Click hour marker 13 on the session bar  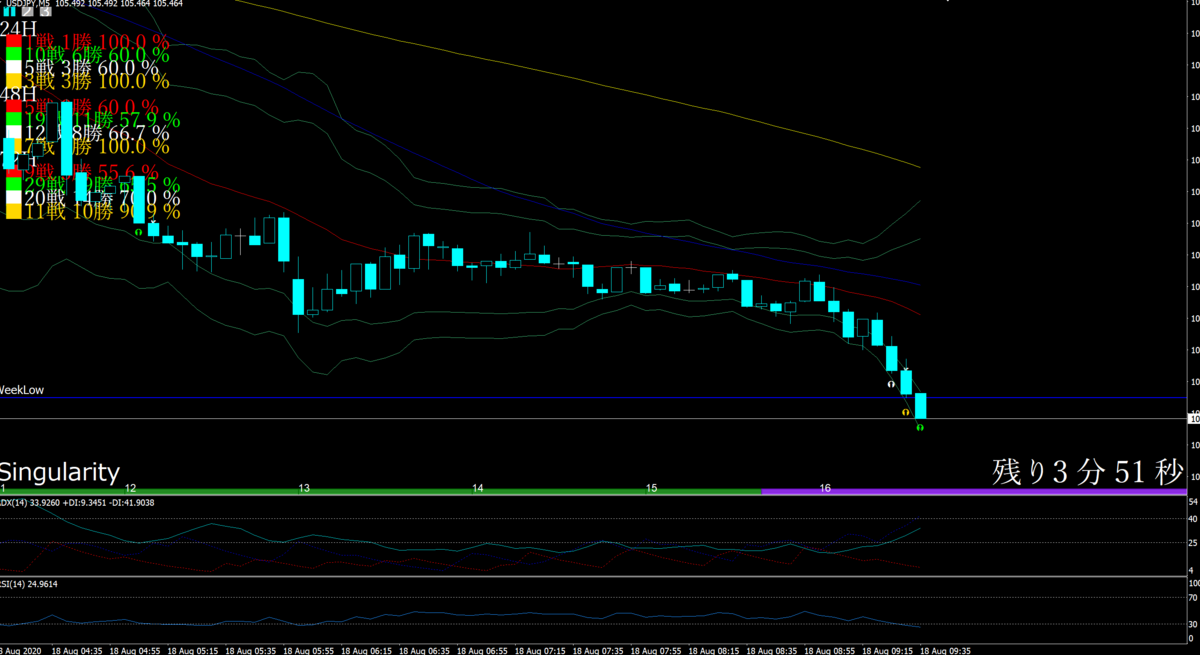click(304, 488)
